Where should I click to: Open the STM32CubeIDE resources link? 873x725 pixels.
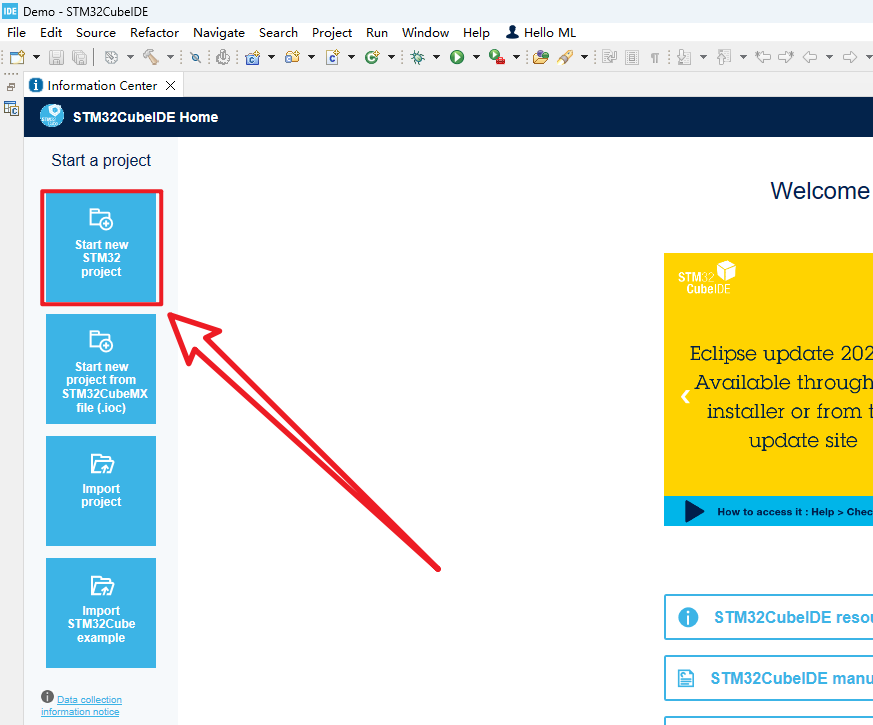point(769,617)
